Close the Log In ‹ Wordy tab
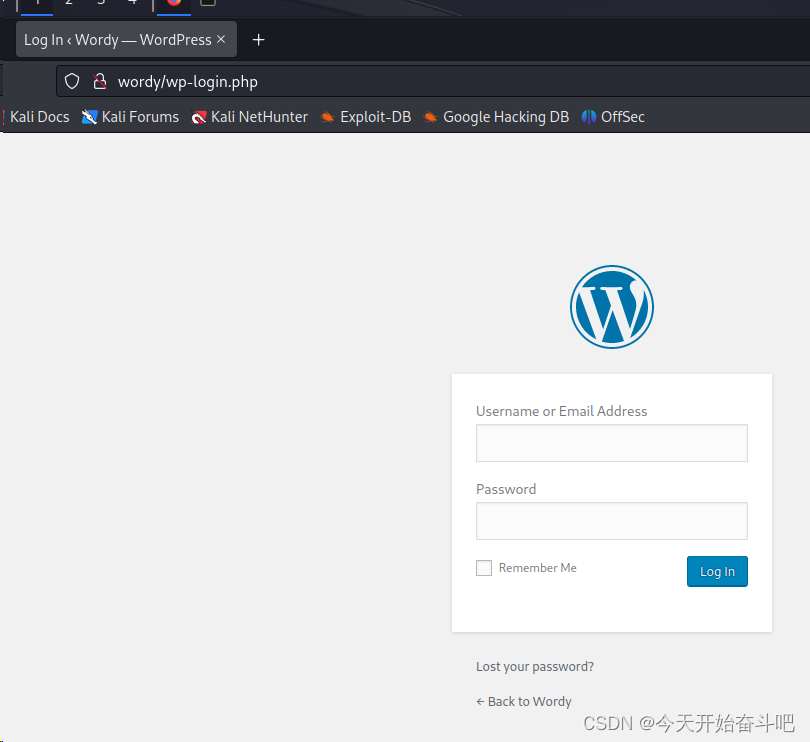This screenshot has width=810, height=742. pyautogui.click(x=221, y=39)
